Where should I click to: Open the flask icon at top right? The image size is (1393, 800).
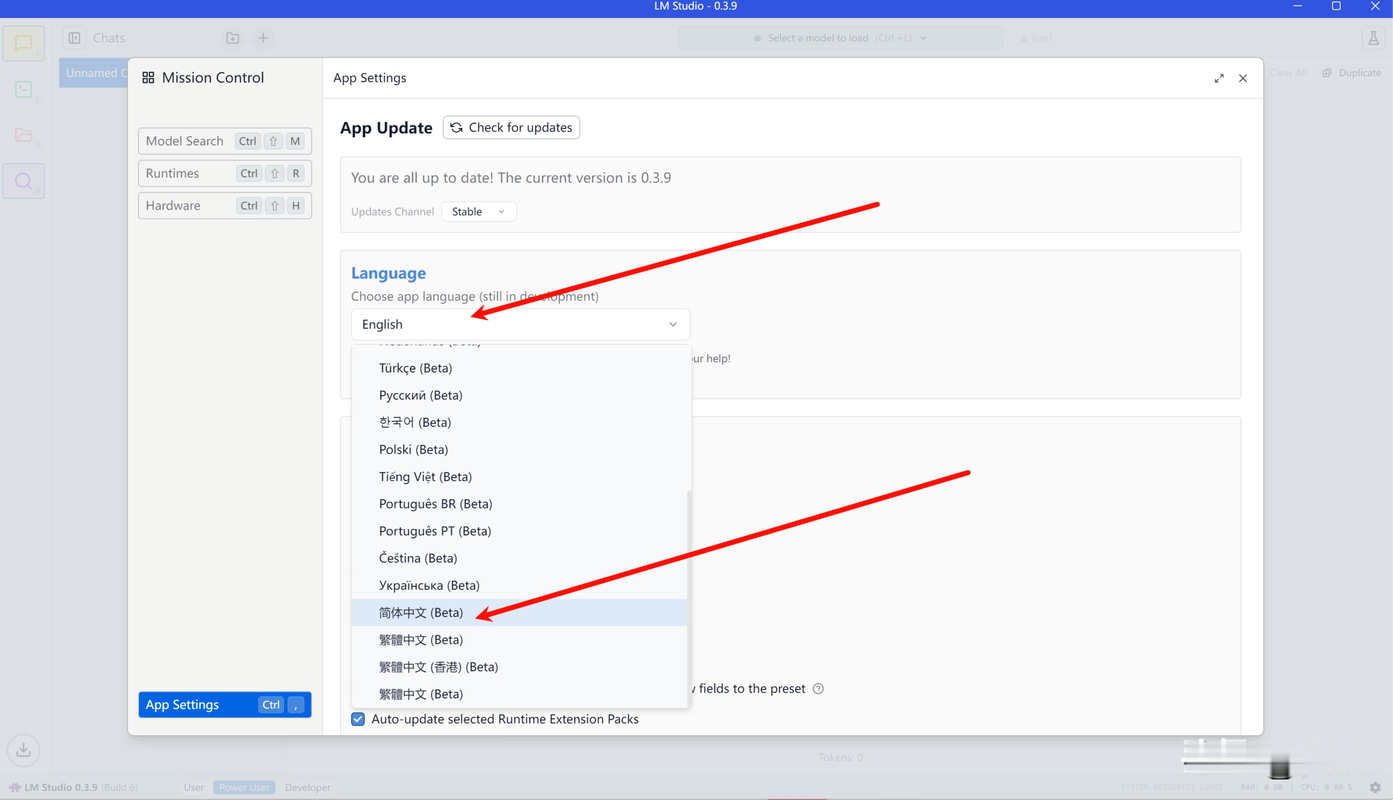1373,38
